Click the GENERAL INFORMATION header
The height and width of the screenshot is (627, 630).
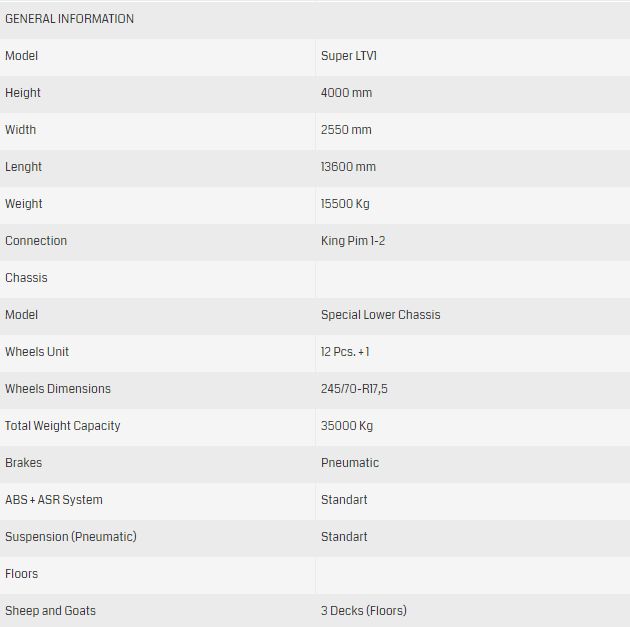(69, 19)
